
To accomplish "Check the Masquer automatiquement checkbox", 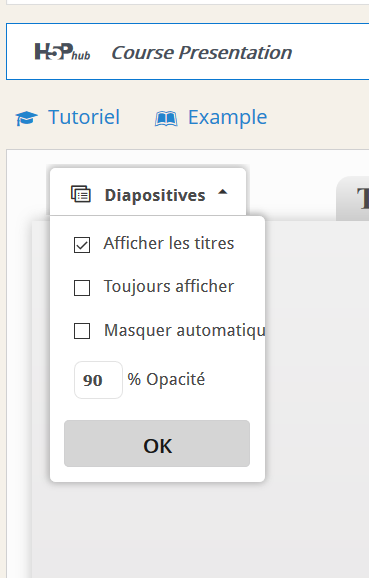I will coord(82,331).
